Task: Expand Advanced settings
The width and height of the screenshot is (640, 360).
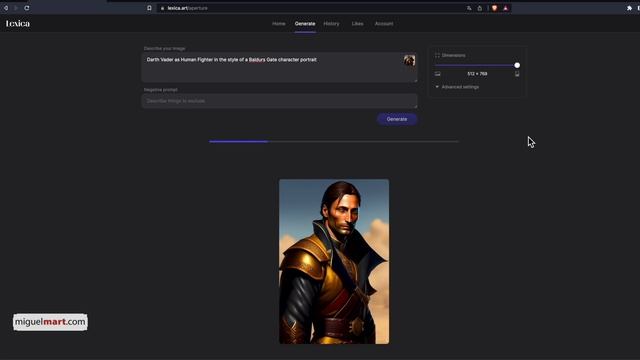Action: tap(457, 87)
